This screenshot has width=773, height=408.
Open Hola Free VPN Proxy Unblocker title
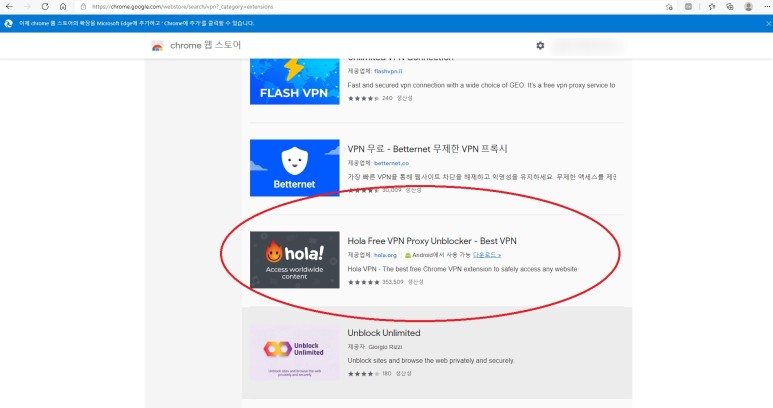click(432, 241)
